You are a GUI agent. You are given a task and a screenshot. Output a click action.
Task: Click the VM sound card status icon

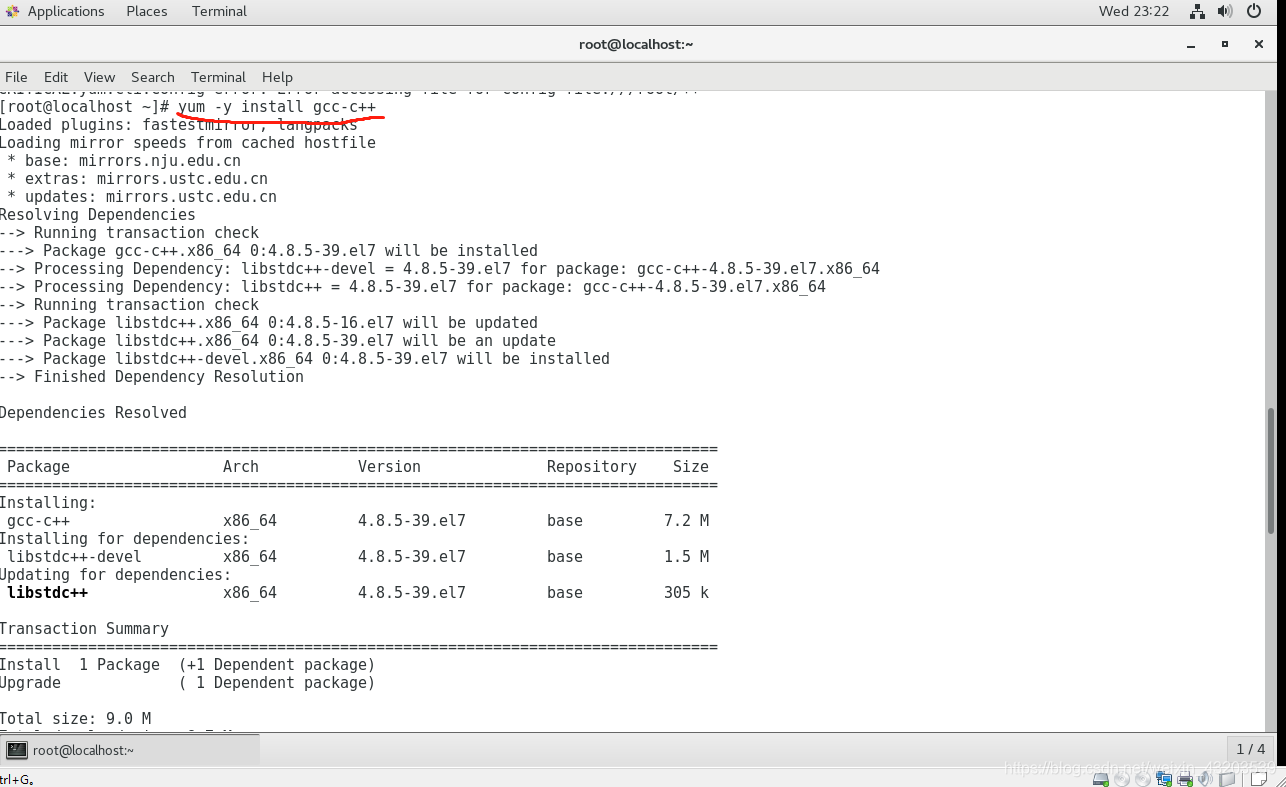1205,778
